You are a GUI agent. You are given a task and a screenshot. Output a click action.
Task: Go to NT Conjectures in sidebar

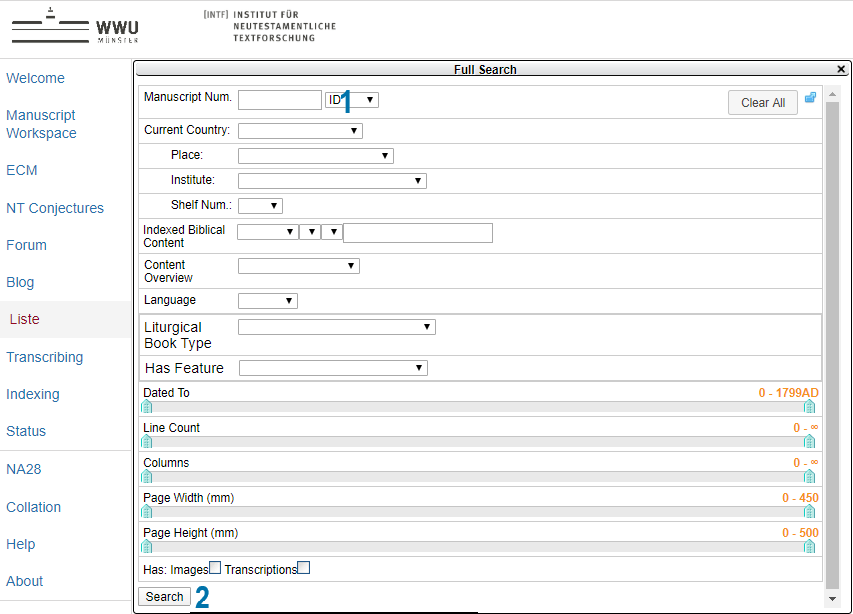pyautogui.click(x=55, y=208)
